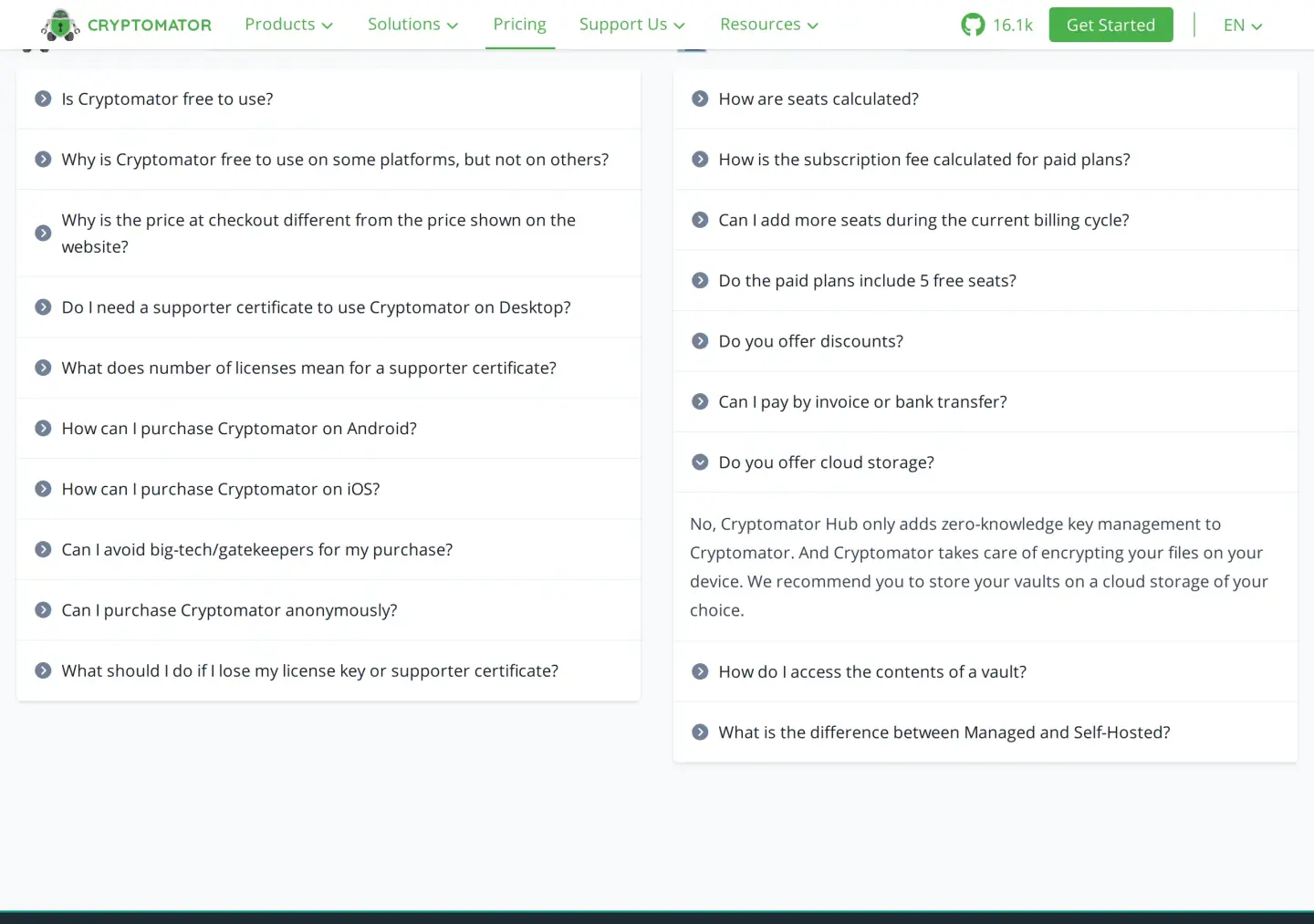Collapse the 'Do you offer cloud storage?' answer
The image size is (1314, 924).
tap(985, 462)
